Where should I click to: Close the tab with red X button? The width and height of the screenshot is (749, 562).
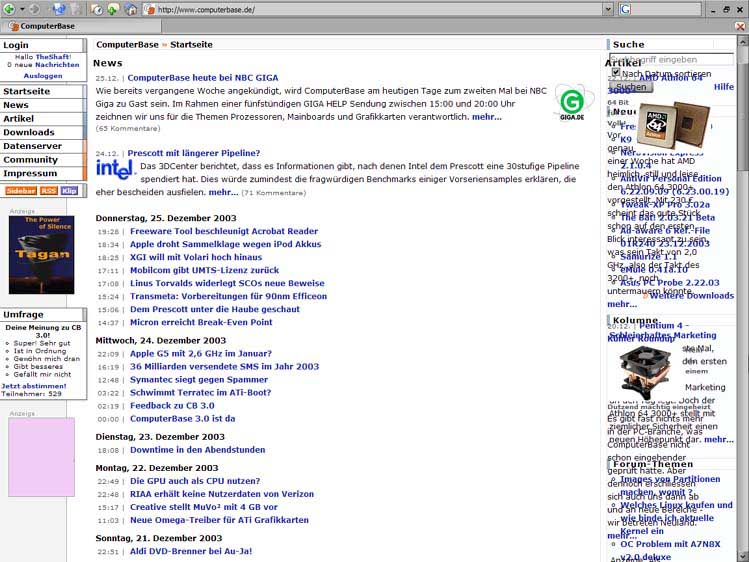click(740, 26)
